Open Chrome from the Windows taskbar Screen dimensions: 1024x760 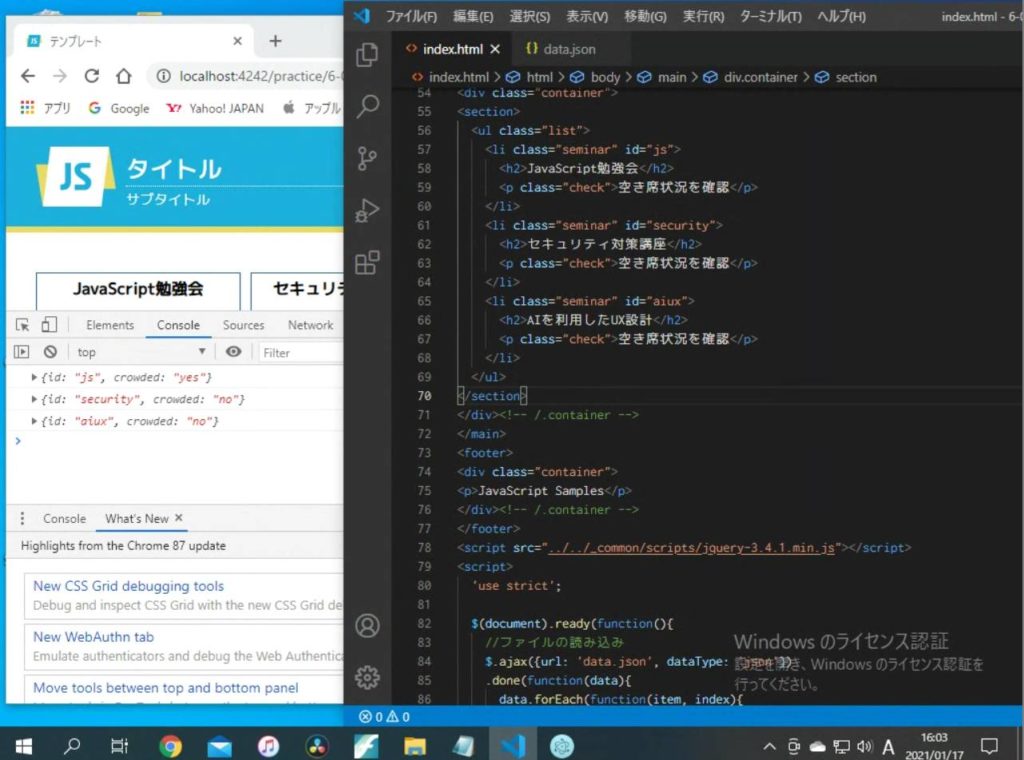click(x=170, y=745)
